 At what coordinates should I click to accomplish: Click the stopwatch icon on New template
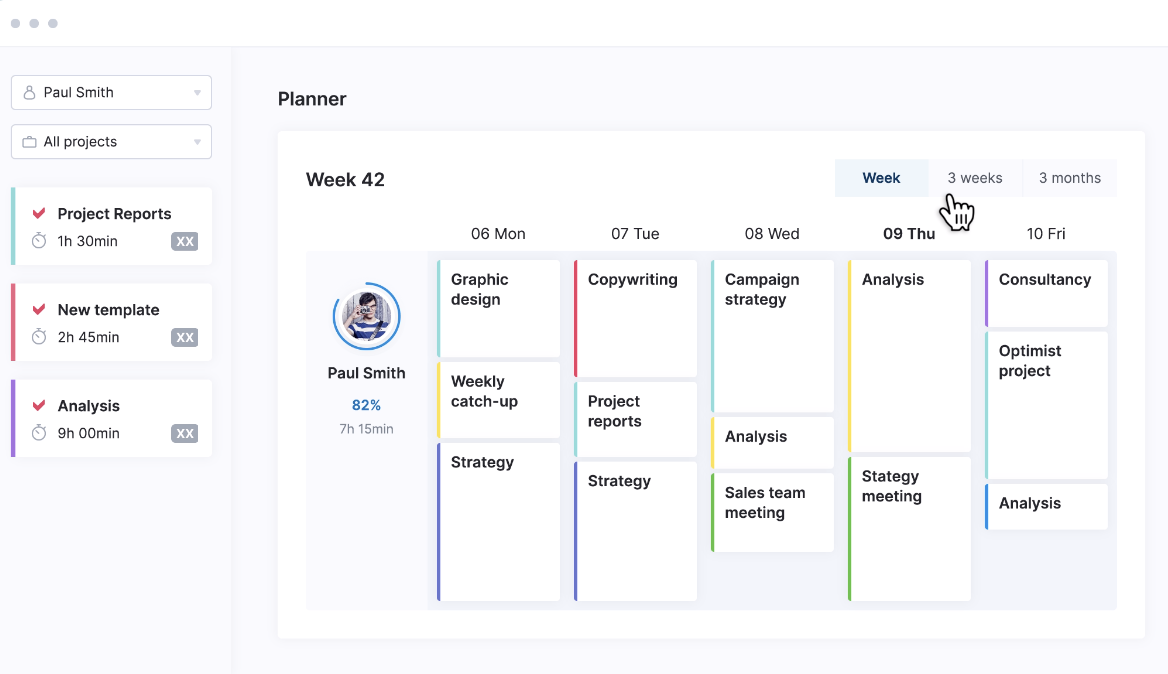[39, 337]
